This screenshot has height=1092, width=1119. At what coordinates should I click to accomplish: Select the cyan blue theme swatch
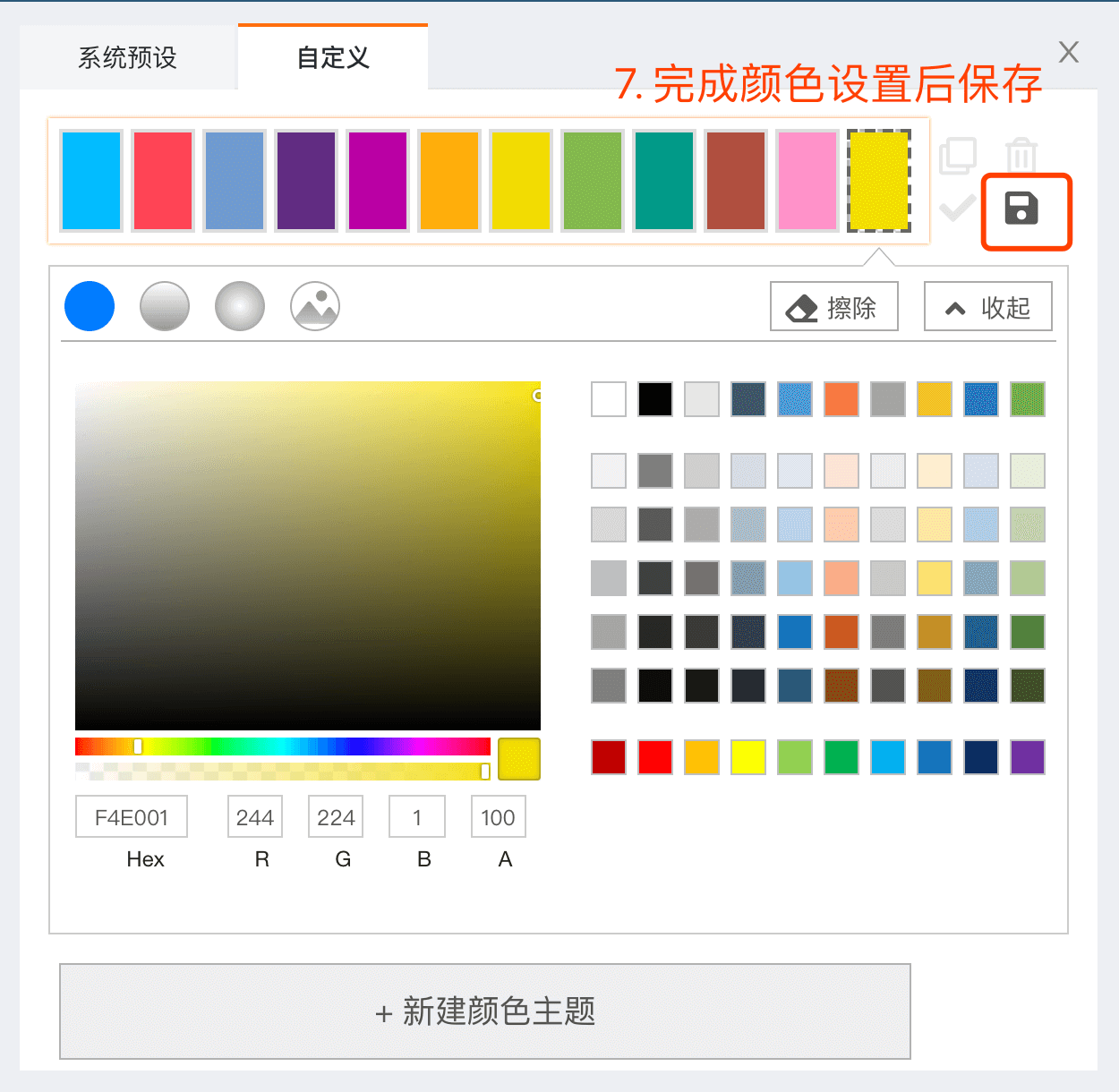pyautogui.click(x=91, y=181)
